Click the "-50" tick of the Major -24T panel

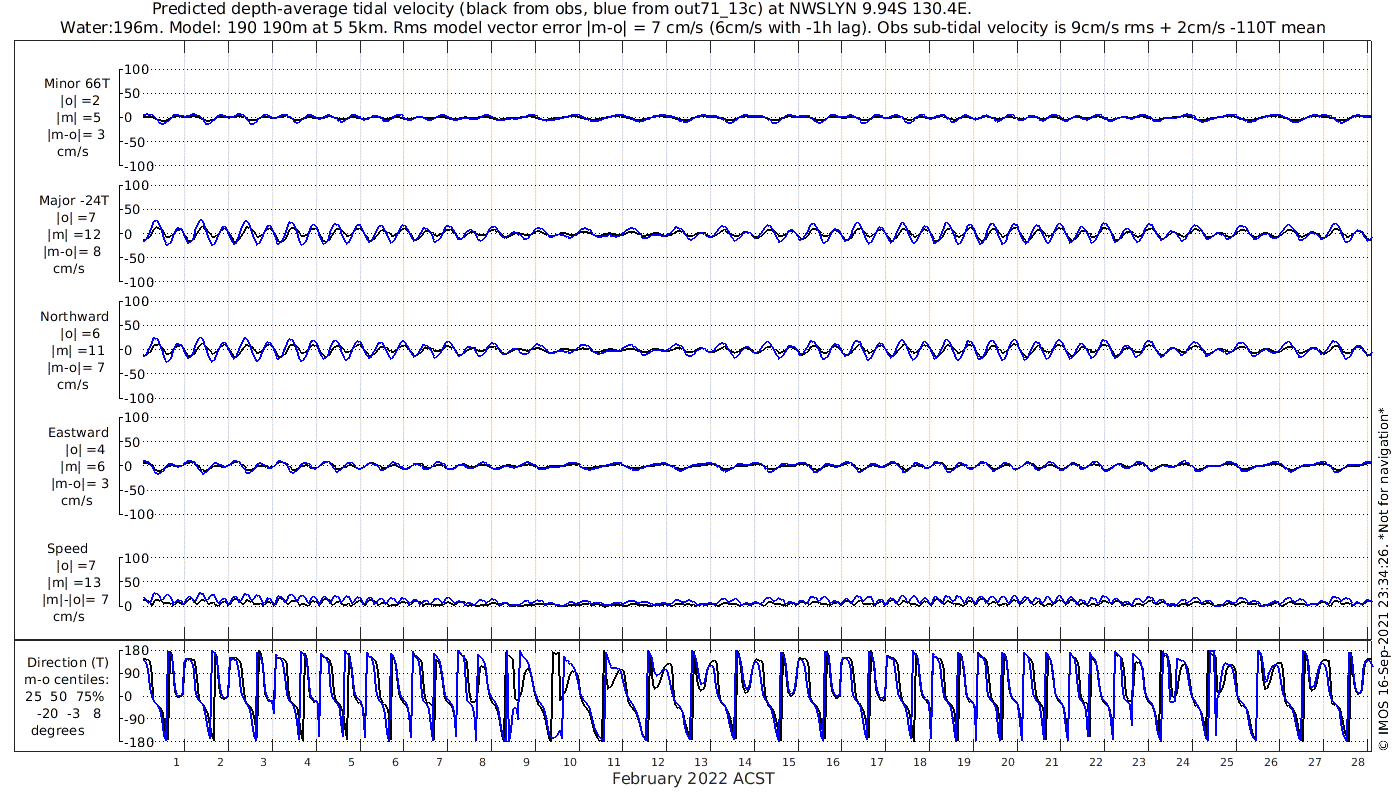point(137,258)
